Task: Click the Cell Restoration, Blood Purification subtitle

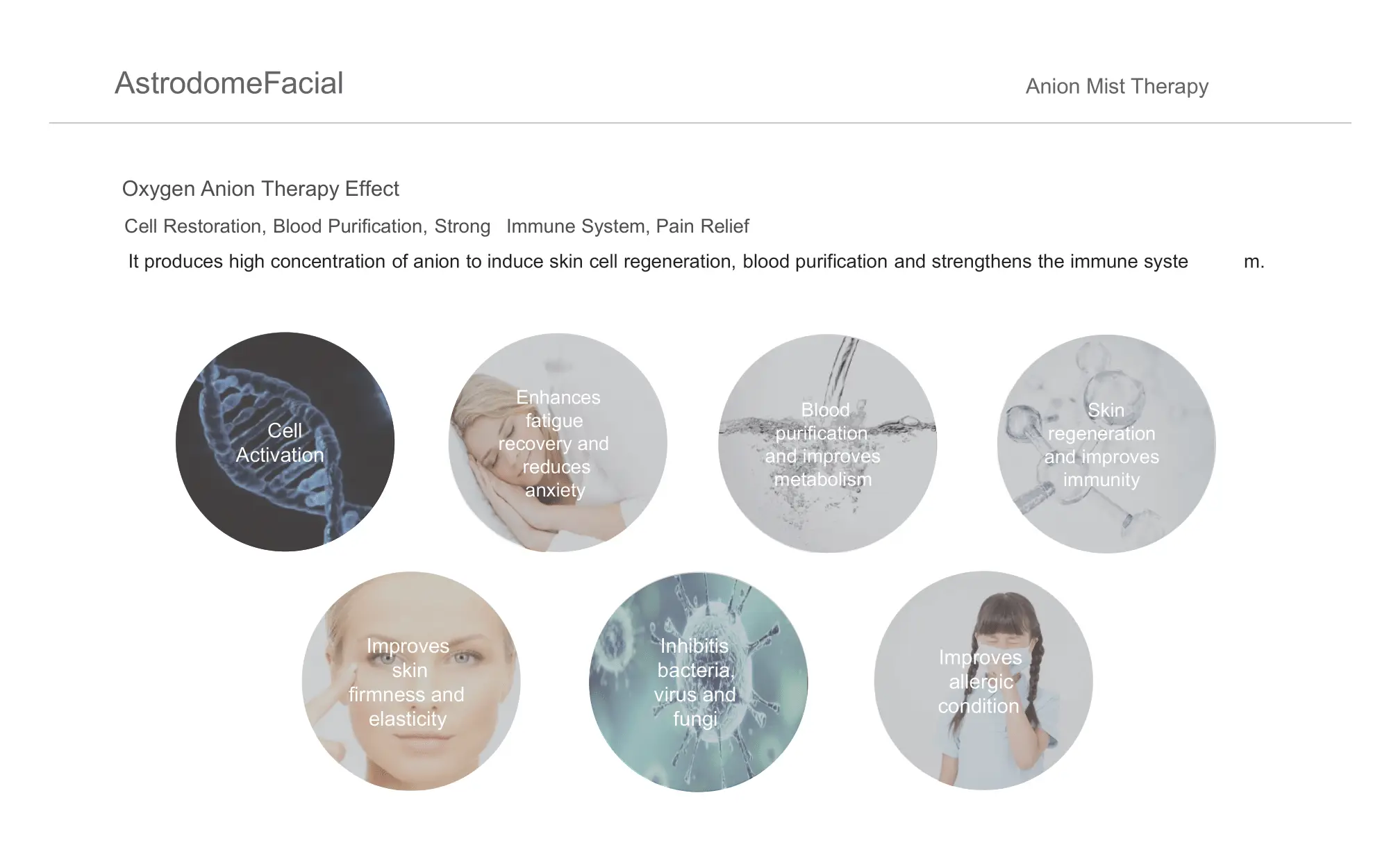Action: coord(436,226)
